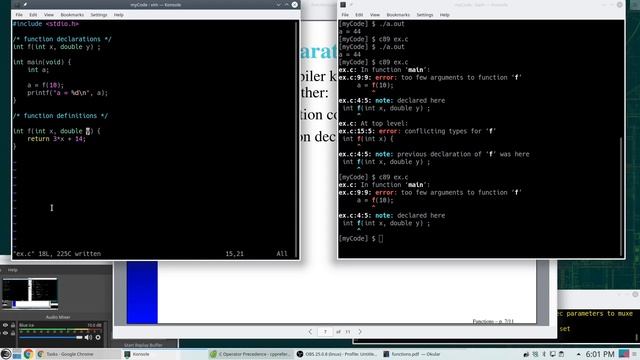Open View menu in bash Konsole window

coord(375,15)
